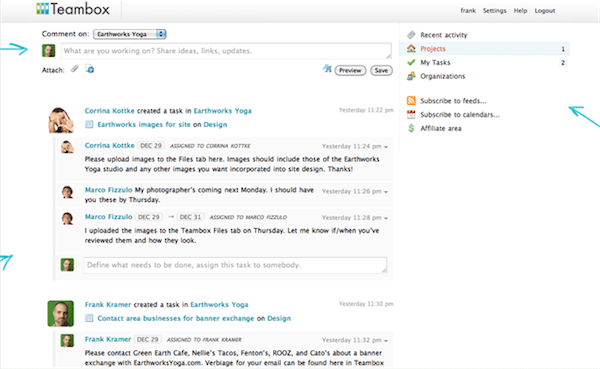600x369 pixels.
Task: Click the orange RSS feed icon
Action: coord(411,101)
